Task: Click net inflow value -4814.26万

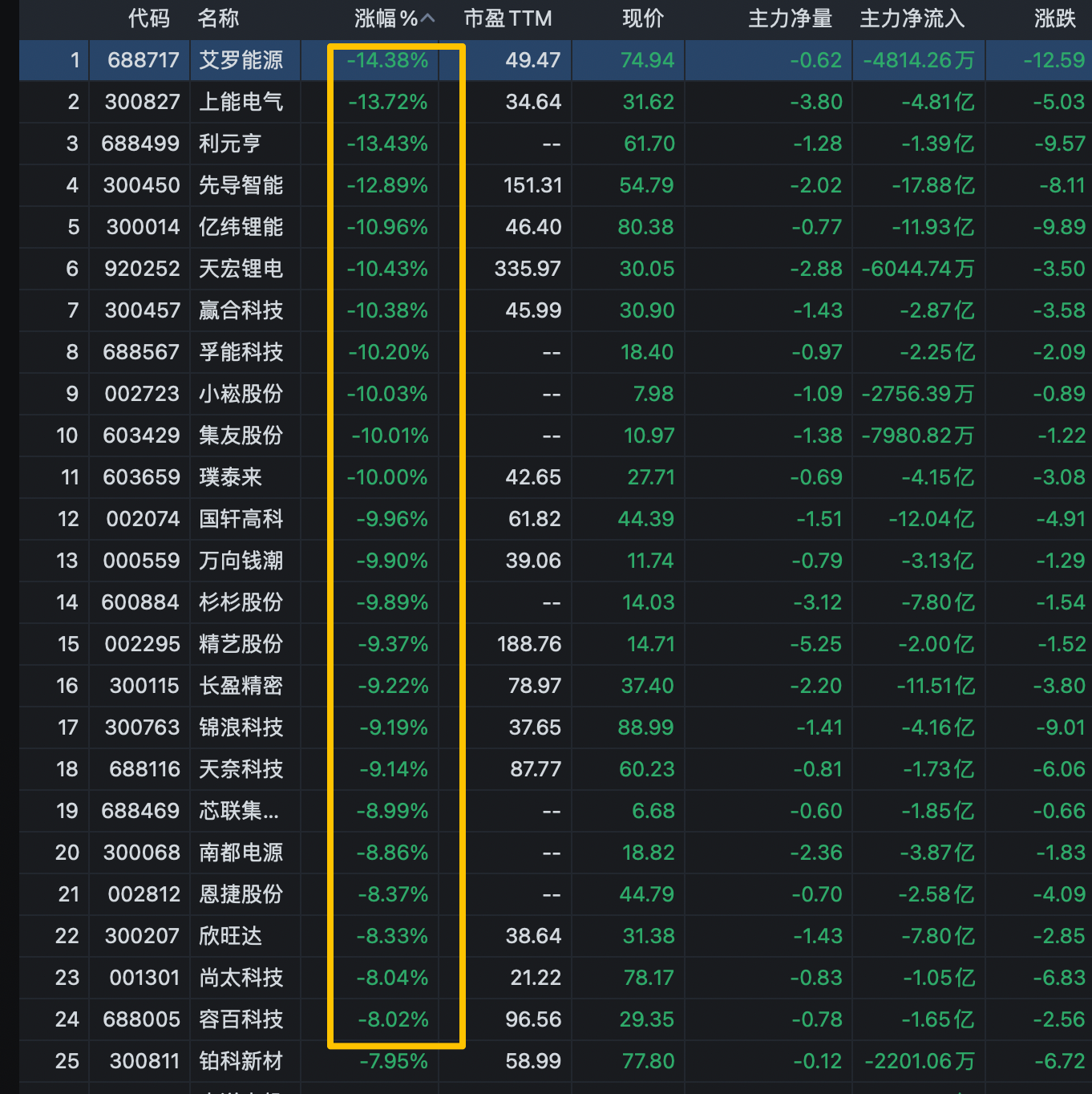Action: tap(919, 60)
